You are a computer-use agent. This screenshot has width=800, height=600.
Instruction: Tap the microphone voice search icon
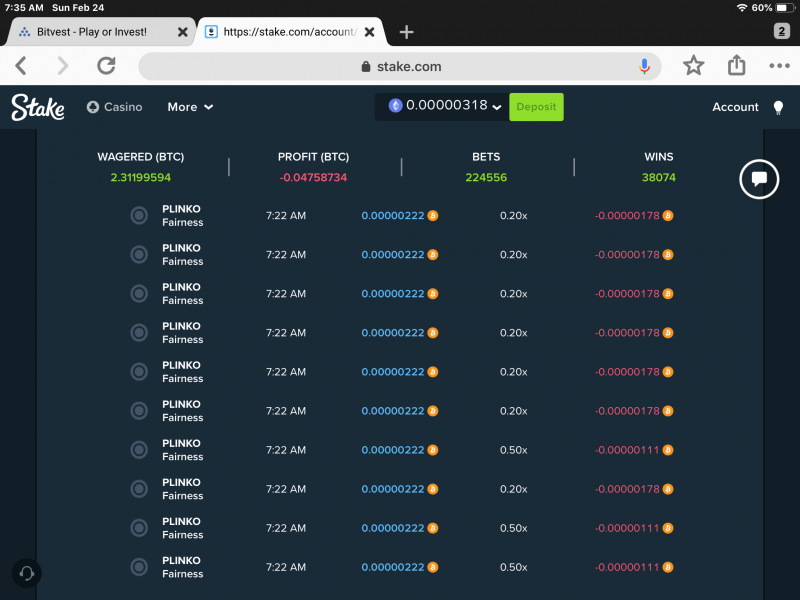(x=644, y=66)
